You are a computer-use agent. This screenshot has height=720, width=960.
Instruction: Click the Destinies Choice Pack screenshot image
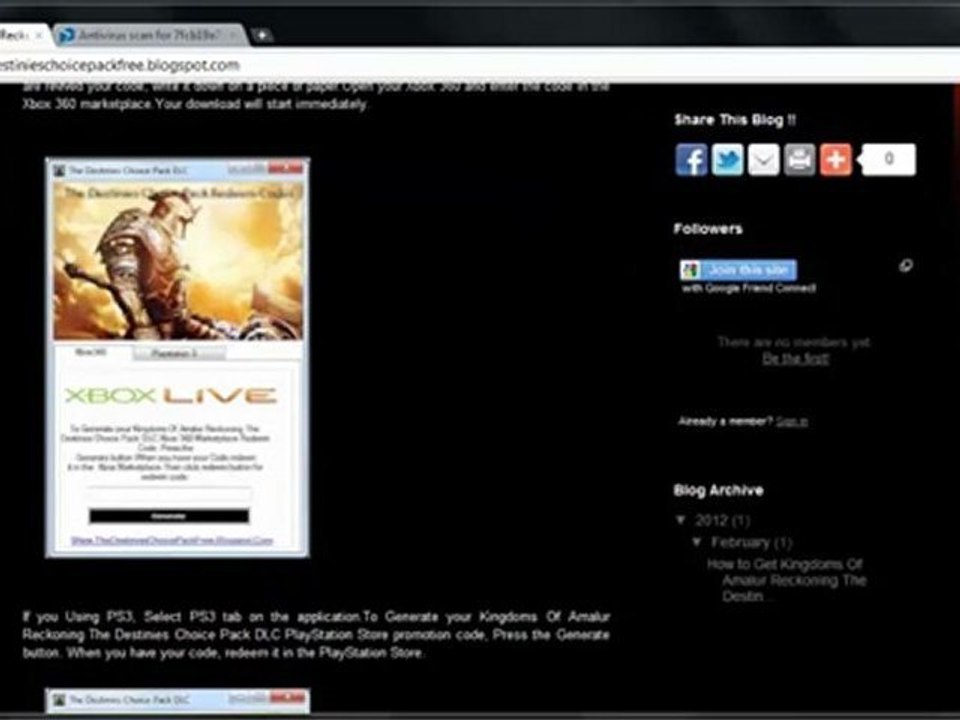(x=178, y=358)
